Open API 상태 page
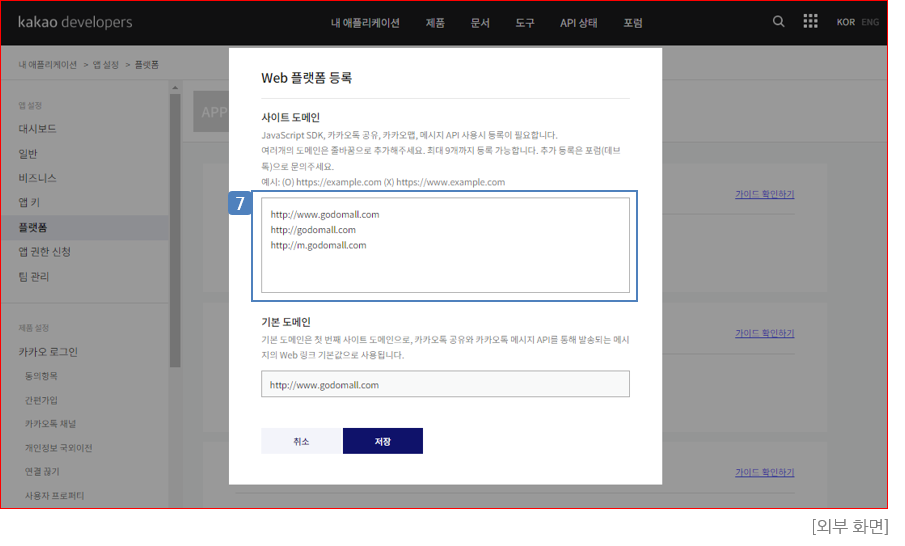Image resolution: width=905 pixels, height=546 pixels. point(579,23)
